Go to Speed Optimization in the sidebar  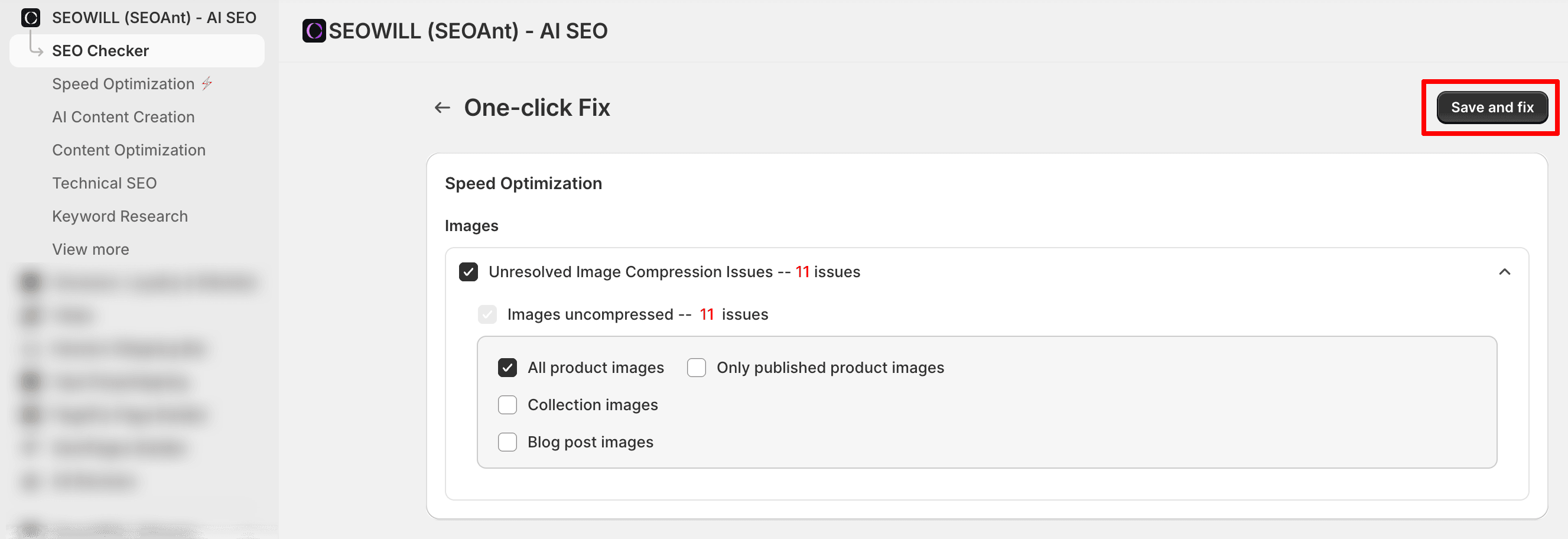123,83
